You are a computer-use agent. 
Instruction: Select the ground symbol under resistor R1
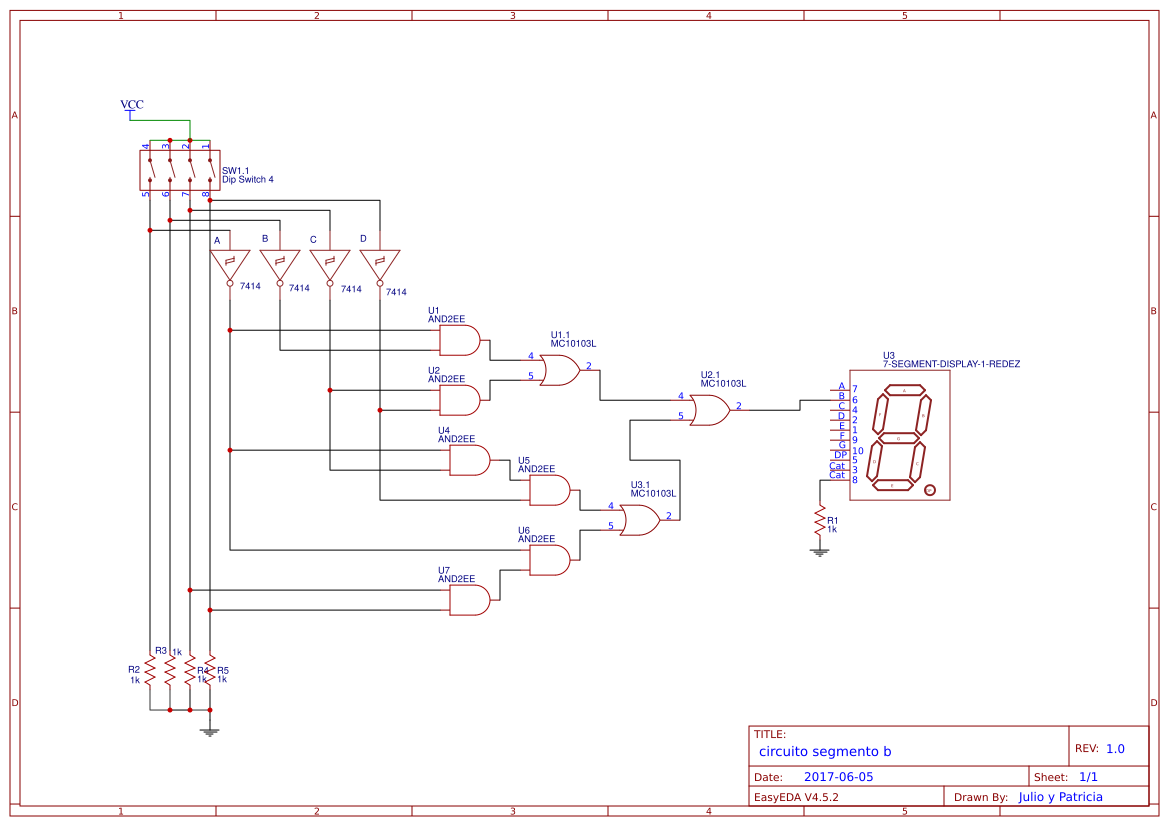(x=820, y=550)
